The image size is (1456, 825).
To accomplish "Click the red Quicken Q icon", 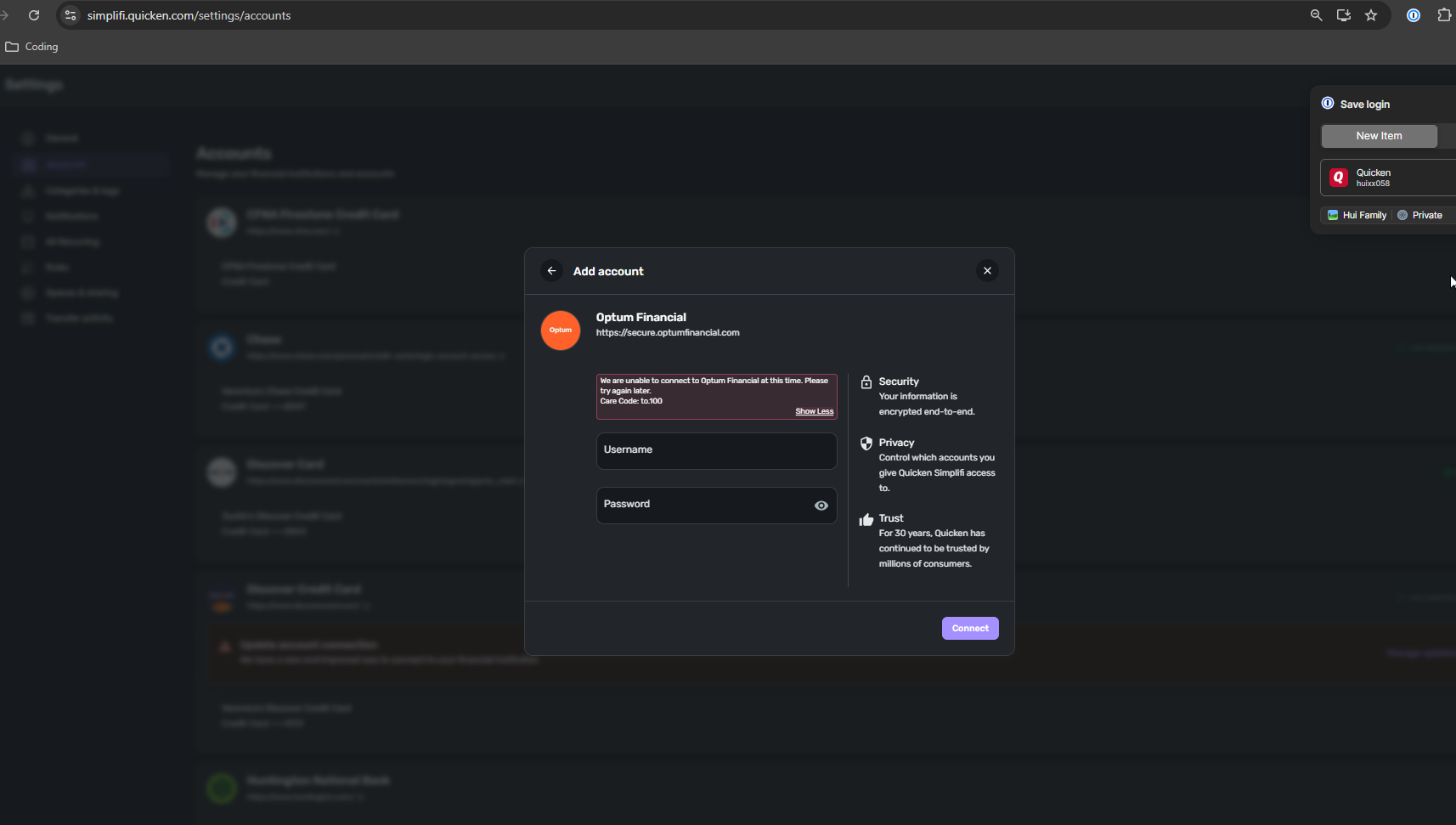I will pyautogui.click(x=1339, y=178).
